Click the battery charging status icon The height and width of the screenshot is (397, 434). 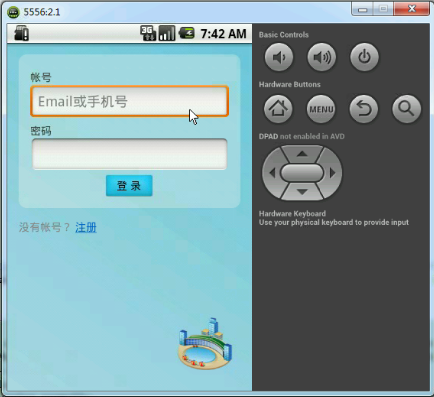[186, 33]
